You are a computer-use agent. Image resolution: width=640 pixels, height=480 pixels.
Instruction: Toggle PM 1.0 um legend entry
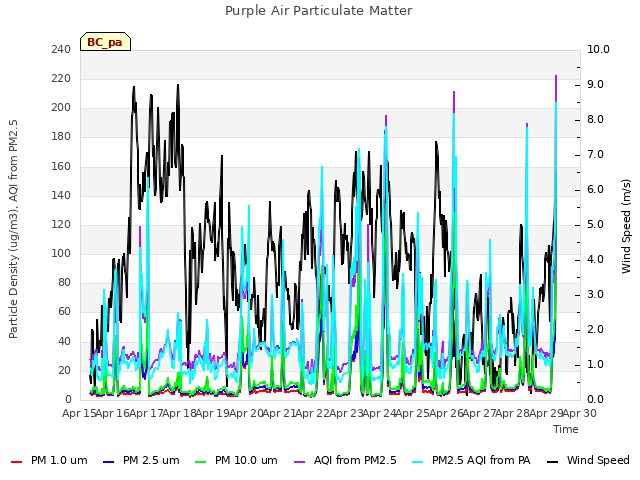[49, 460]
